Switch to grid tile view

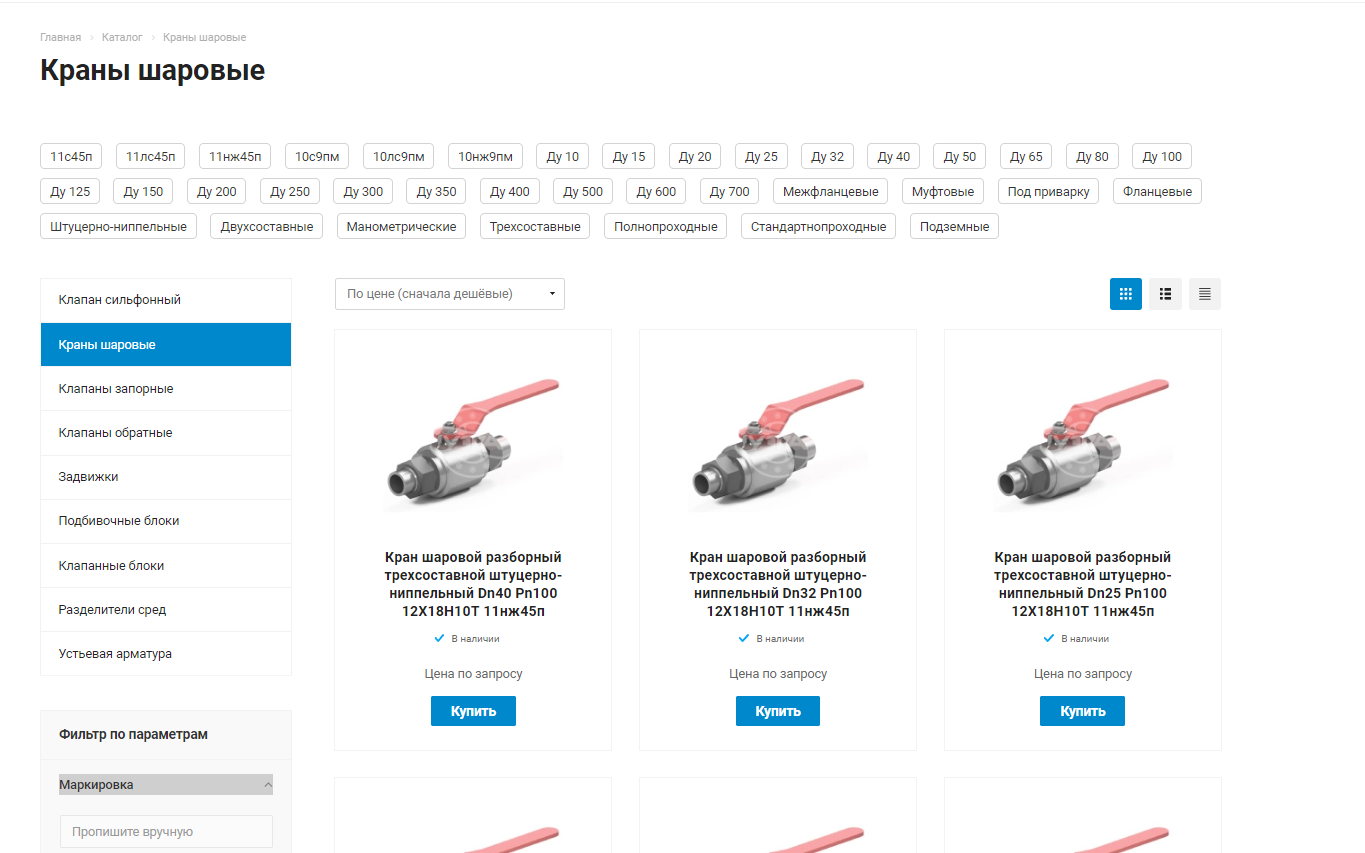(1125, 294)
